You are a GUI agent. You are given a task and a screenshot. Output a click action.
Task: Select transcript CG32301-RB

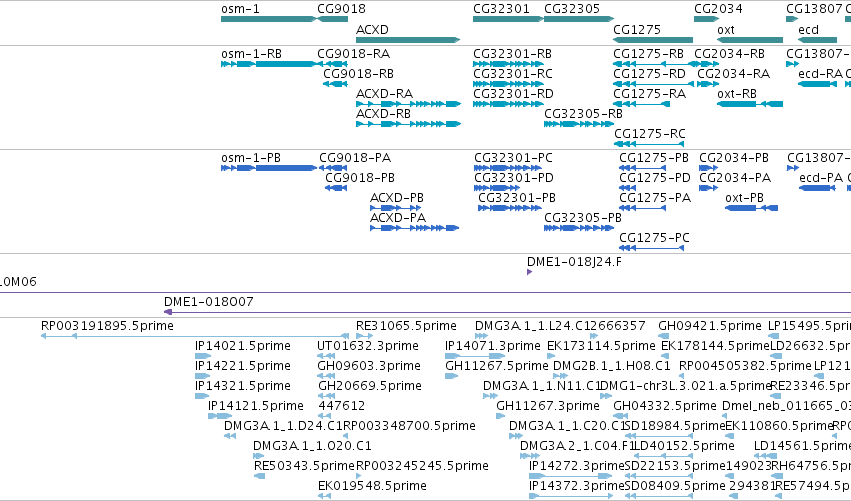[x=508, y=64]
